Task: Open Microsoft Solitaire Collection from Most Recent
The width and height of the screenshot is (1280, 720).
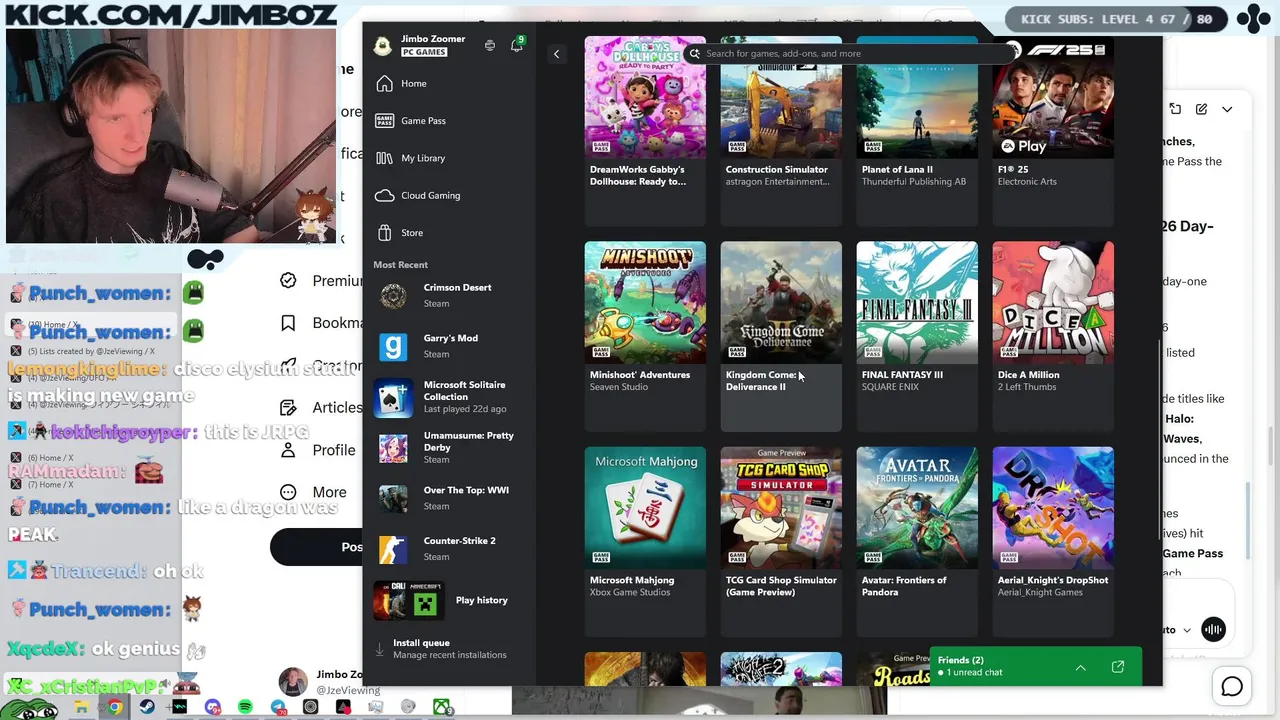Action: [449, 397]
